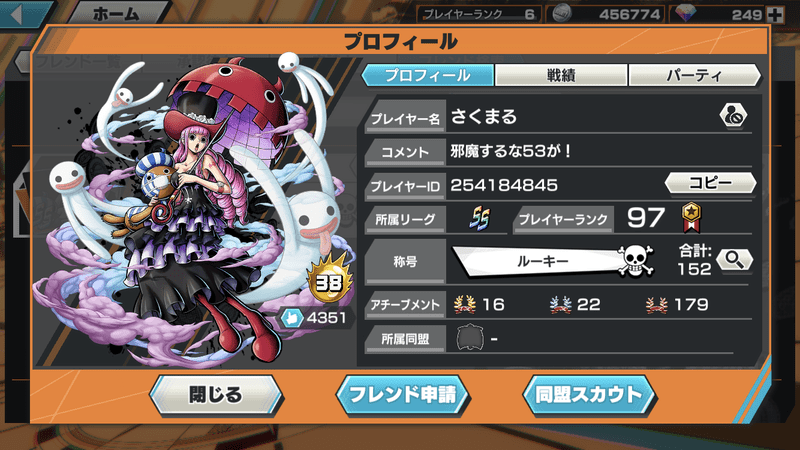
Task: Click the コピー button for player ID
Action: point(710,183)
